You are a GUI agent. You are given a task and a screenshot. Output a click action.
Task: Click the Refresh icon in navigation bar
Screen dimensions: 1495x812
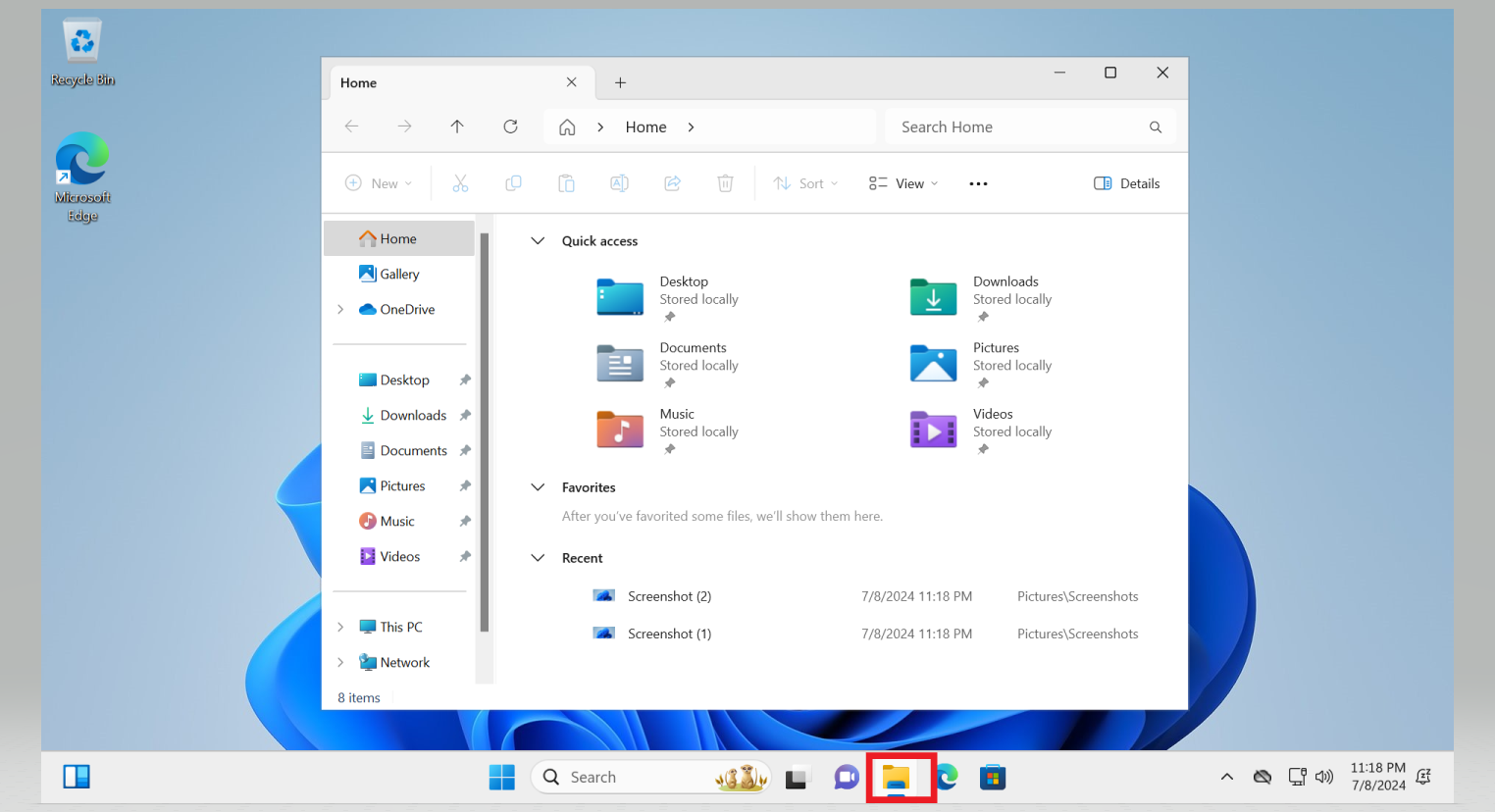pos(510,127)
